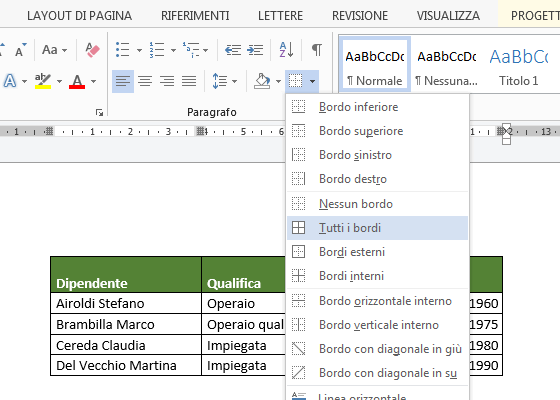Click the A-Z sort icon
The height and width of the screenshot is (400, 560).
coord(286,49)
